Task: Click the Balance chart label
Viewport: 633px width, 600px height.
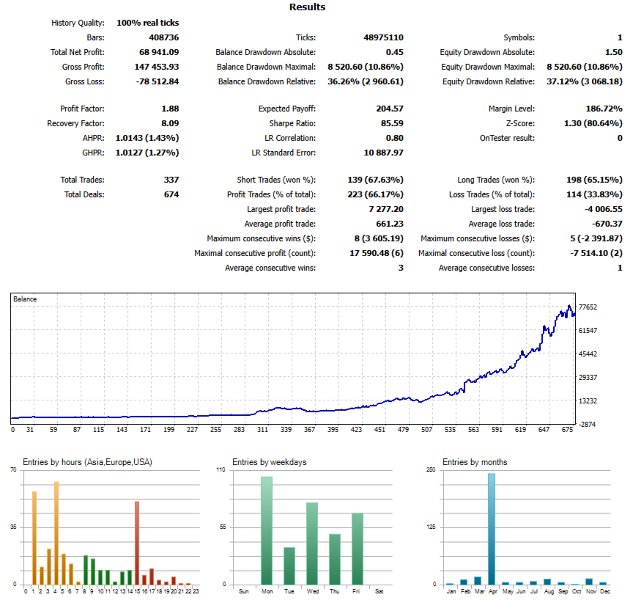Action: (25, 299)
